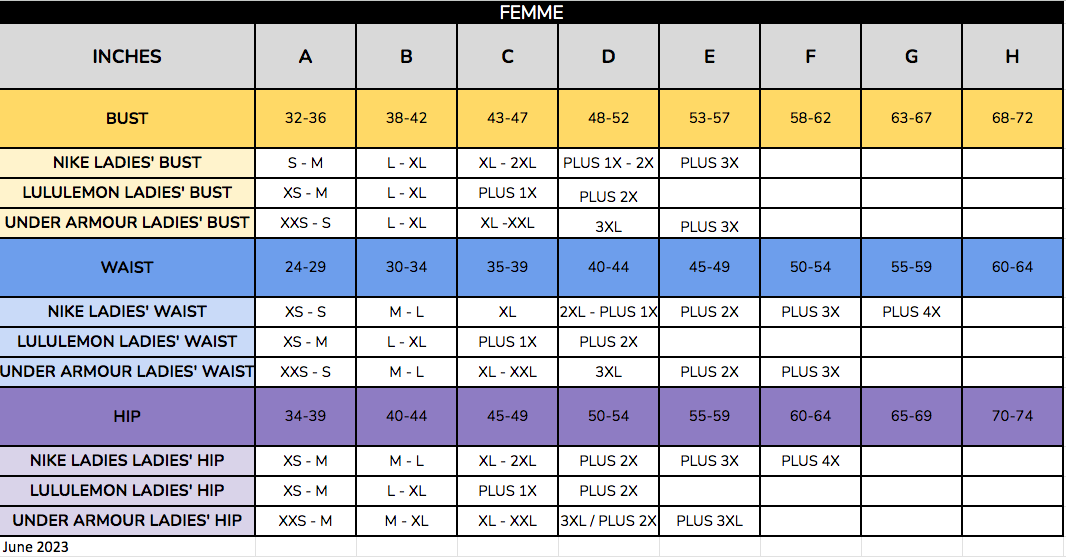1066x557 pixels.
Task: Click the column H header
Action: point(1012,56)
